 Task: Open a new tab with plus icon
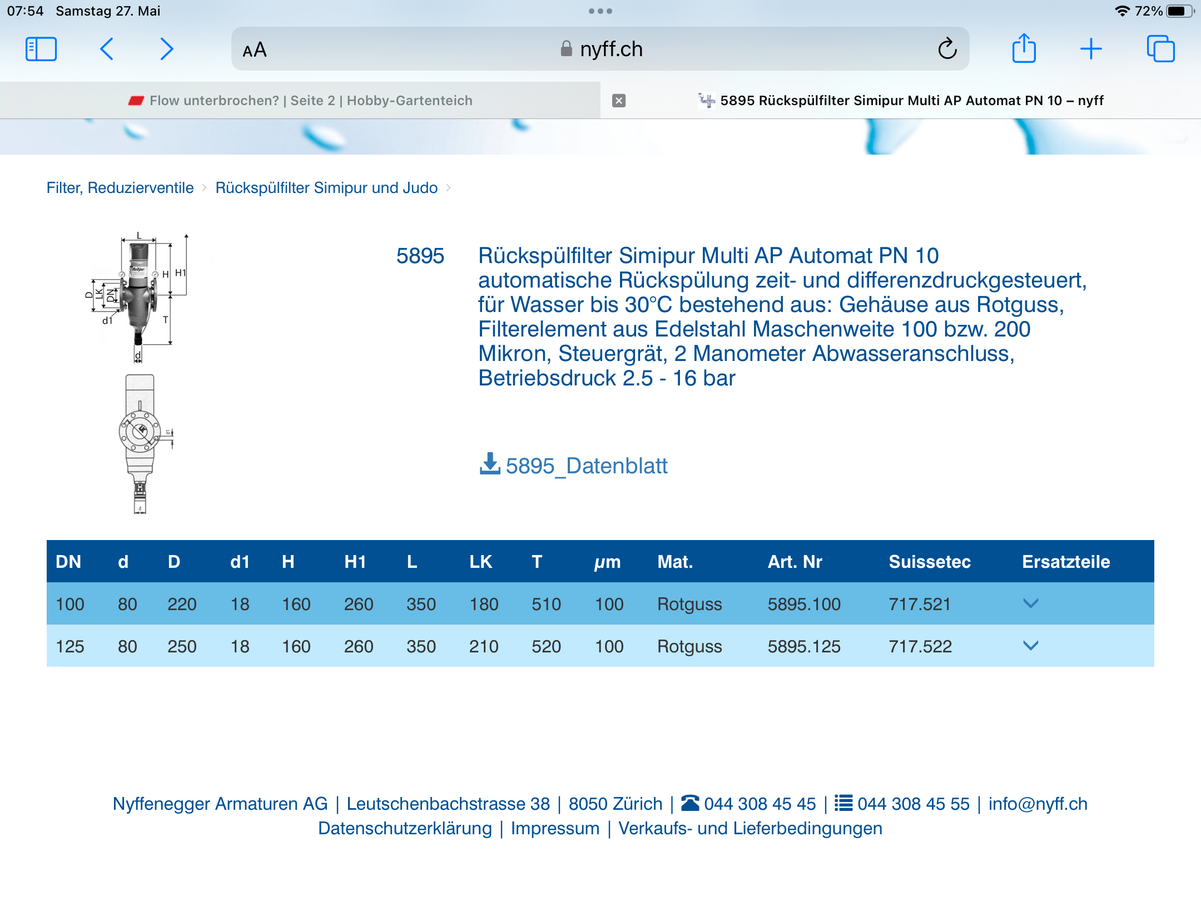[1091, 49]
